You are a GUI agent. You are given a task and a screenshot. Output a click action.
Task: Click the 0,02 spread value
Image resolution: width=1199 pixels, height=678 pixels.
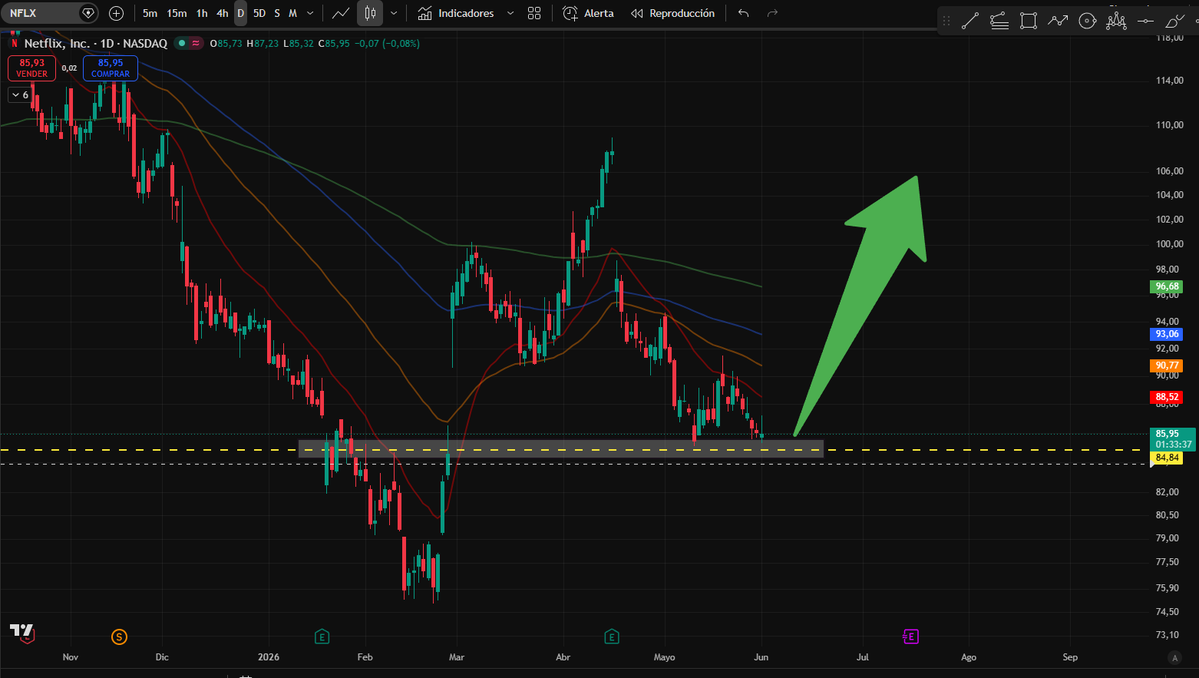pos(70,68)
